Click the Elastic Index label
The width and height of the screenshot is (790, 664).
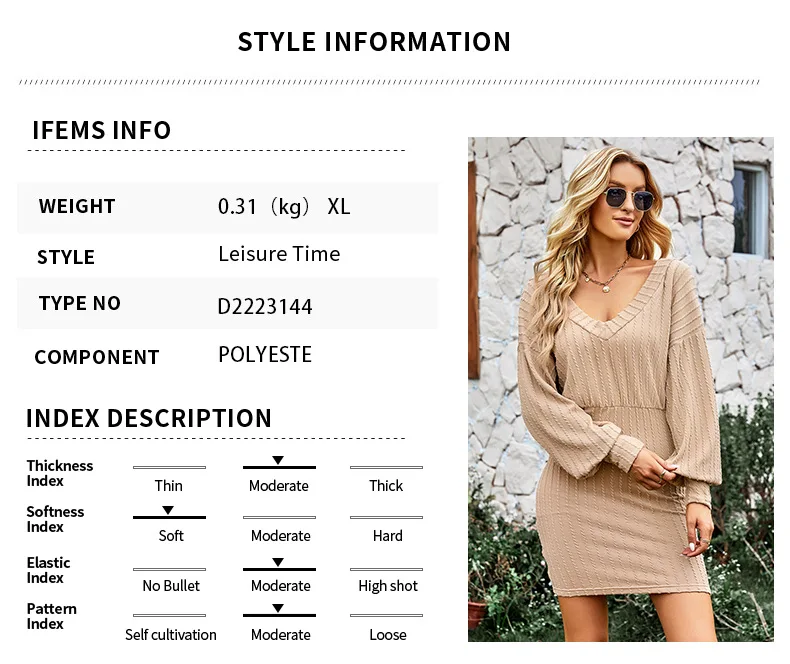[x=48, y=570]
